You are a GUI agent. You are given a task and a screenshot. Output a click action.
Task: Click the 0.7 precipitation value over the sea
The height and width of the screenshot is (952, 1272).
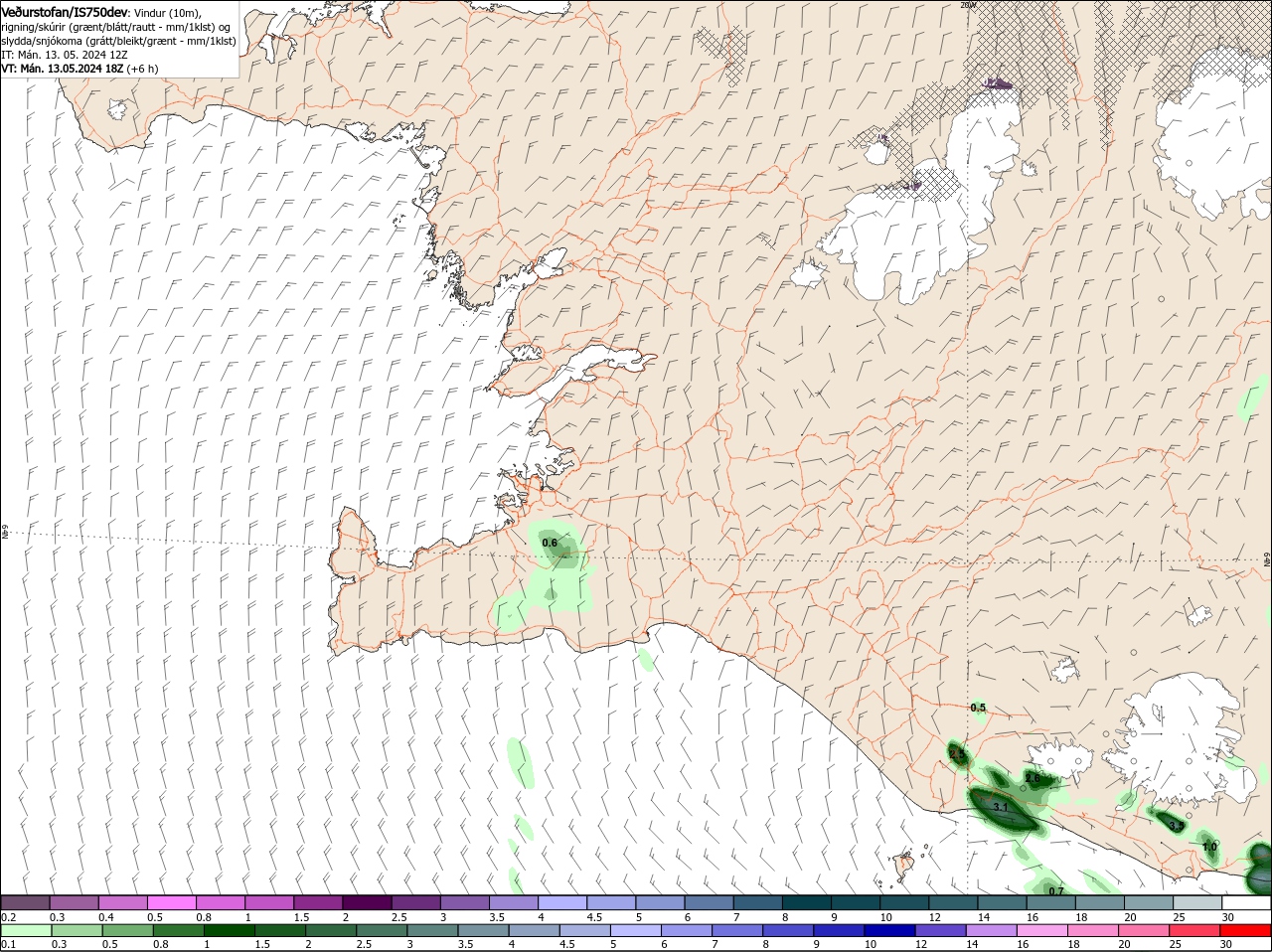(1056, 891)
